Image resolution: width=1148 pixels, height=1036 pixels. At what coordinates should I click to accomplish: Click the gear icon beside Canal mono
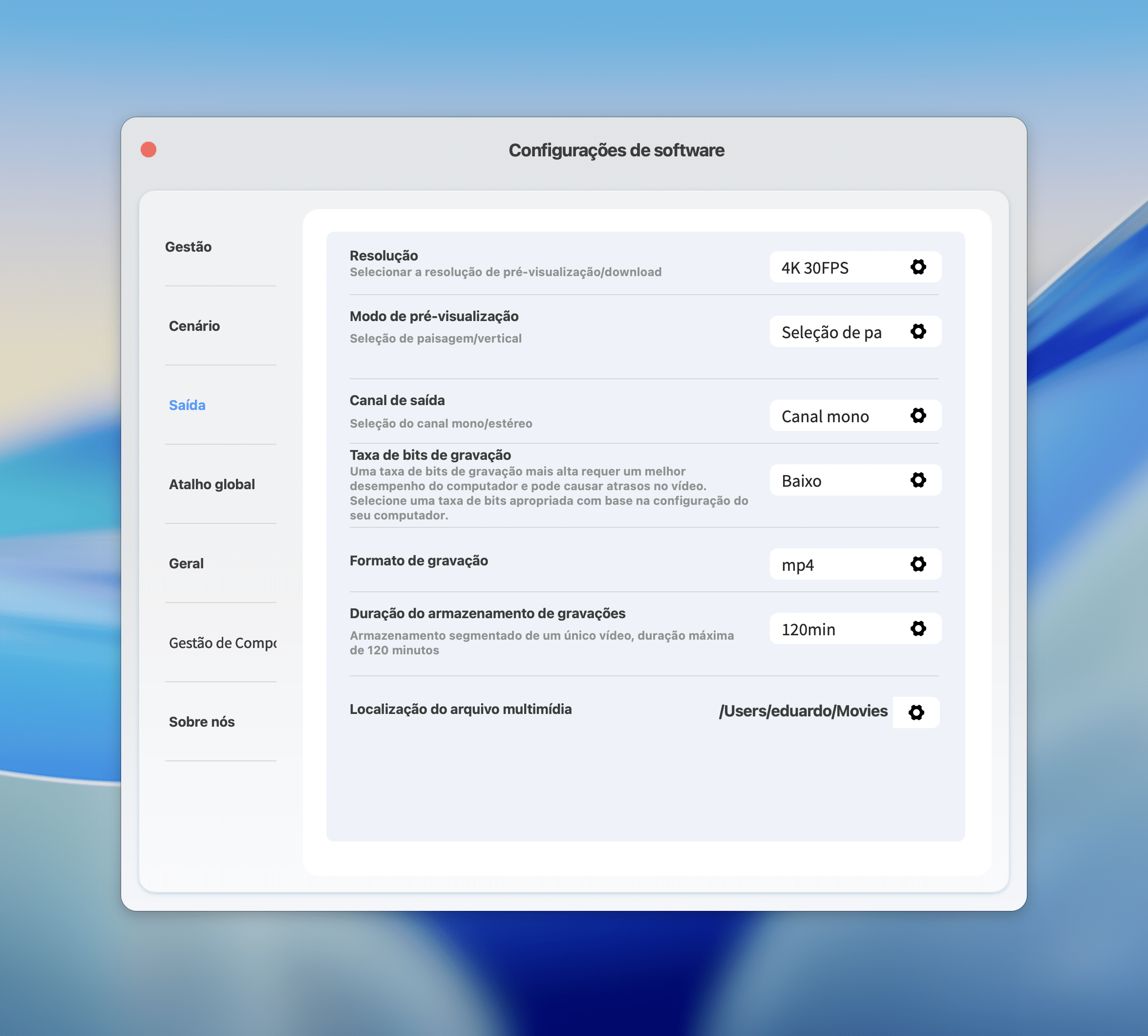[x=917, y=415]
